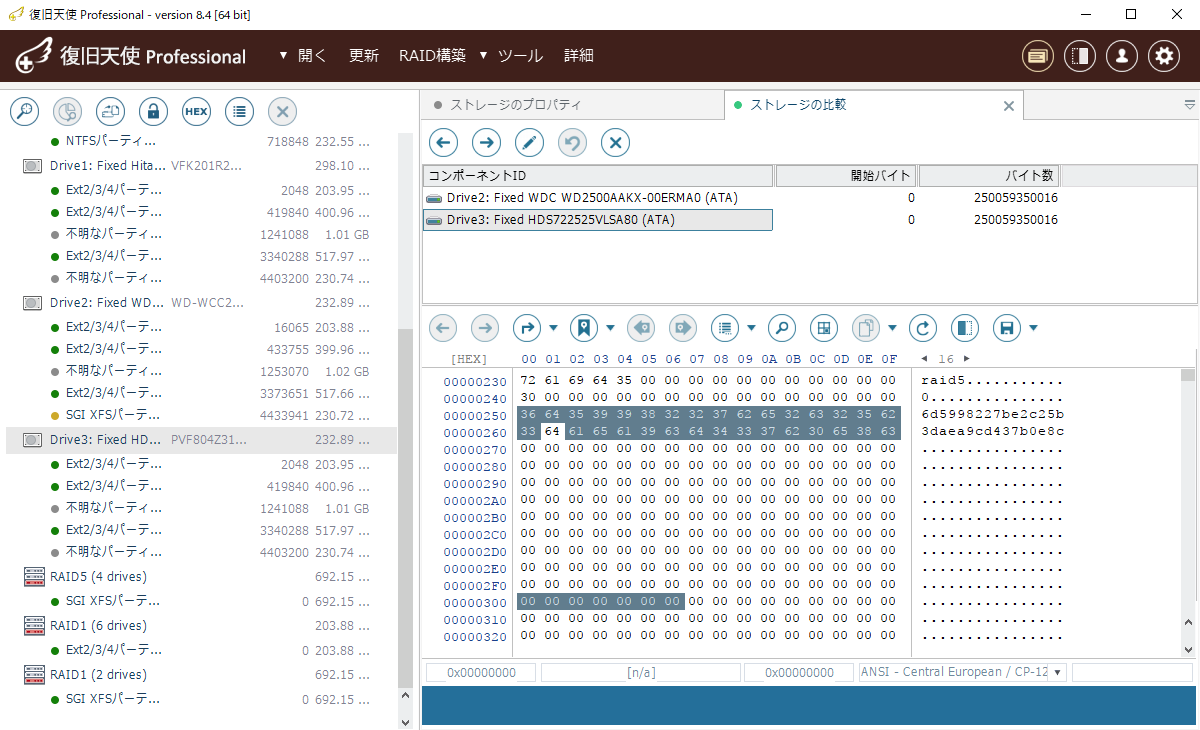Click the forward arrow in the hex toolbar
The height and width of the screenshot is (730, 1200).
485,327
